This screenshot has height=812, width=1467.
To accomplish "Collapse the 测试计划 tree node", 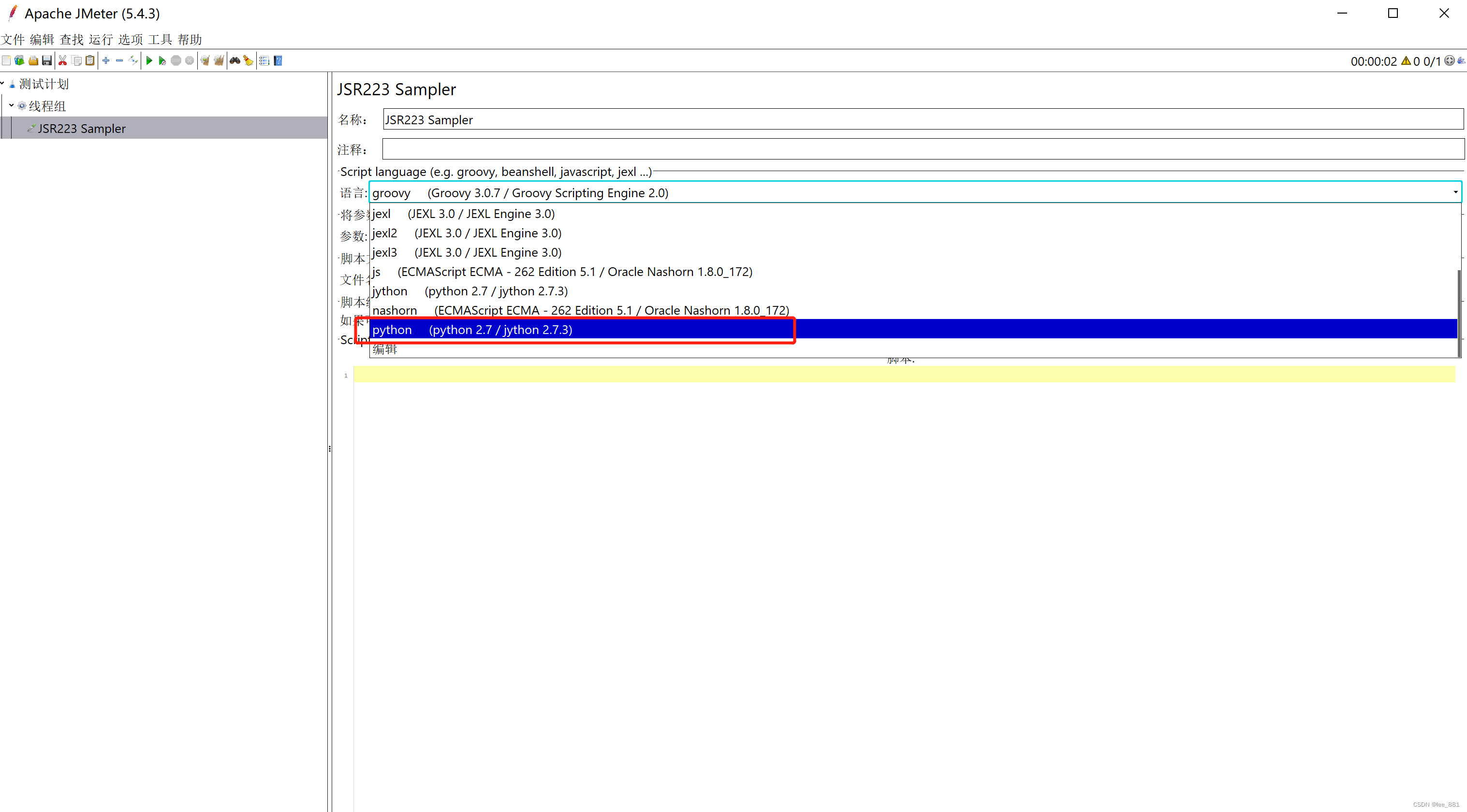I will 3,84.
